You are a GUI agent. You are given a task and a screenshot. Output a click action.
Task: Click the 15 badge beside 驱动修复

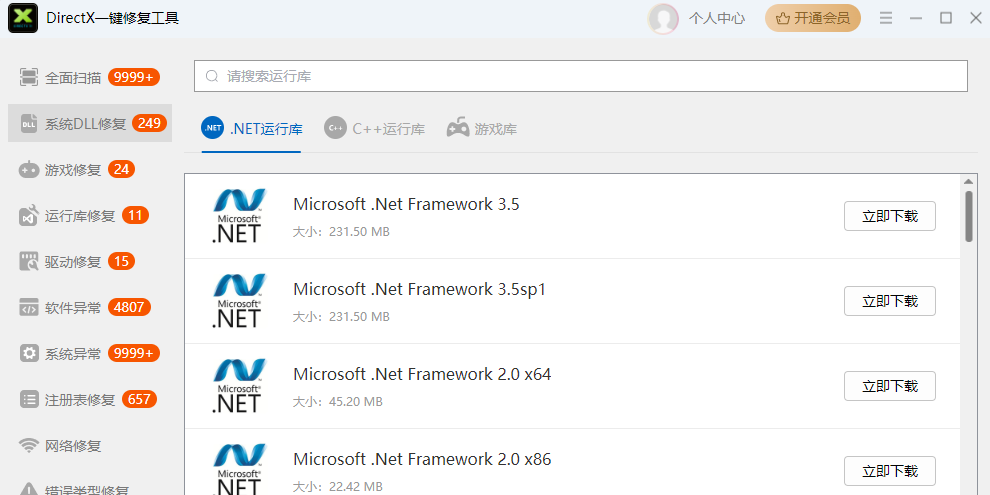[x=121, y=261]
